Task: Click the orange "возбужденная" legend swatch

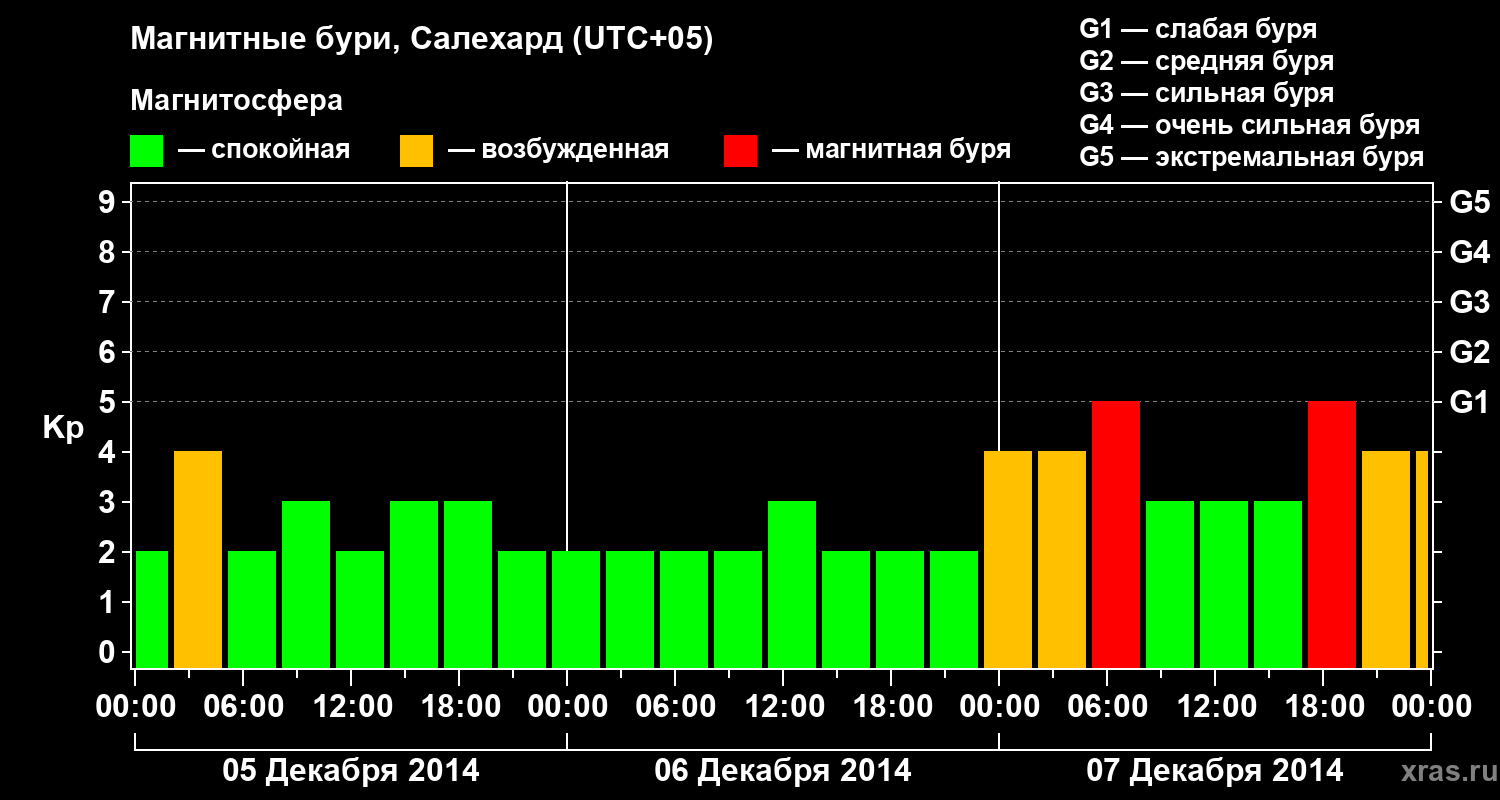Action: (x=416, y=151)
